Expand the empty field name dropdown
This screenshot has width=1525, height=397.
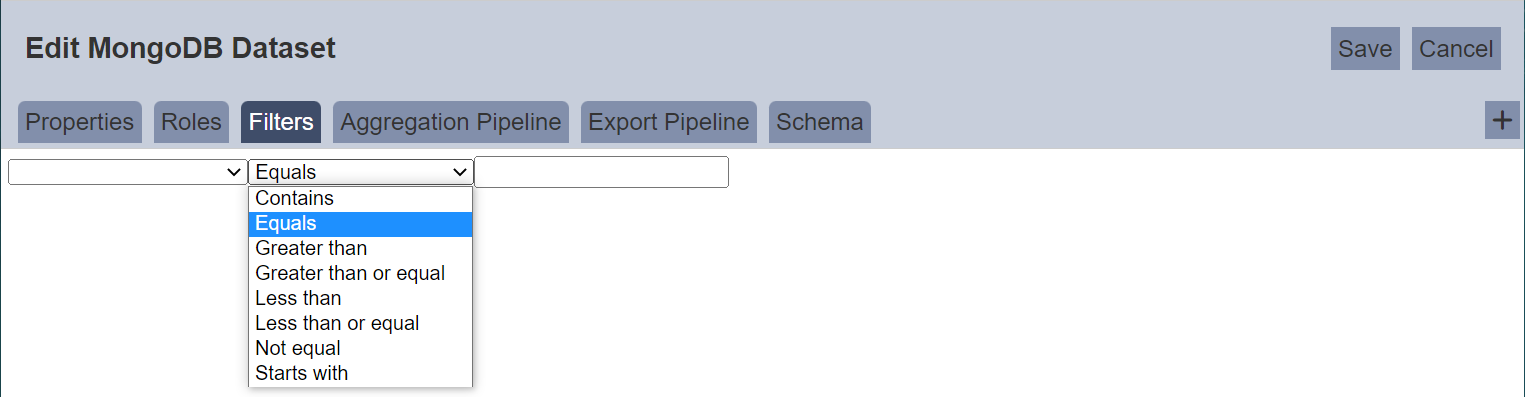[127, 172]
